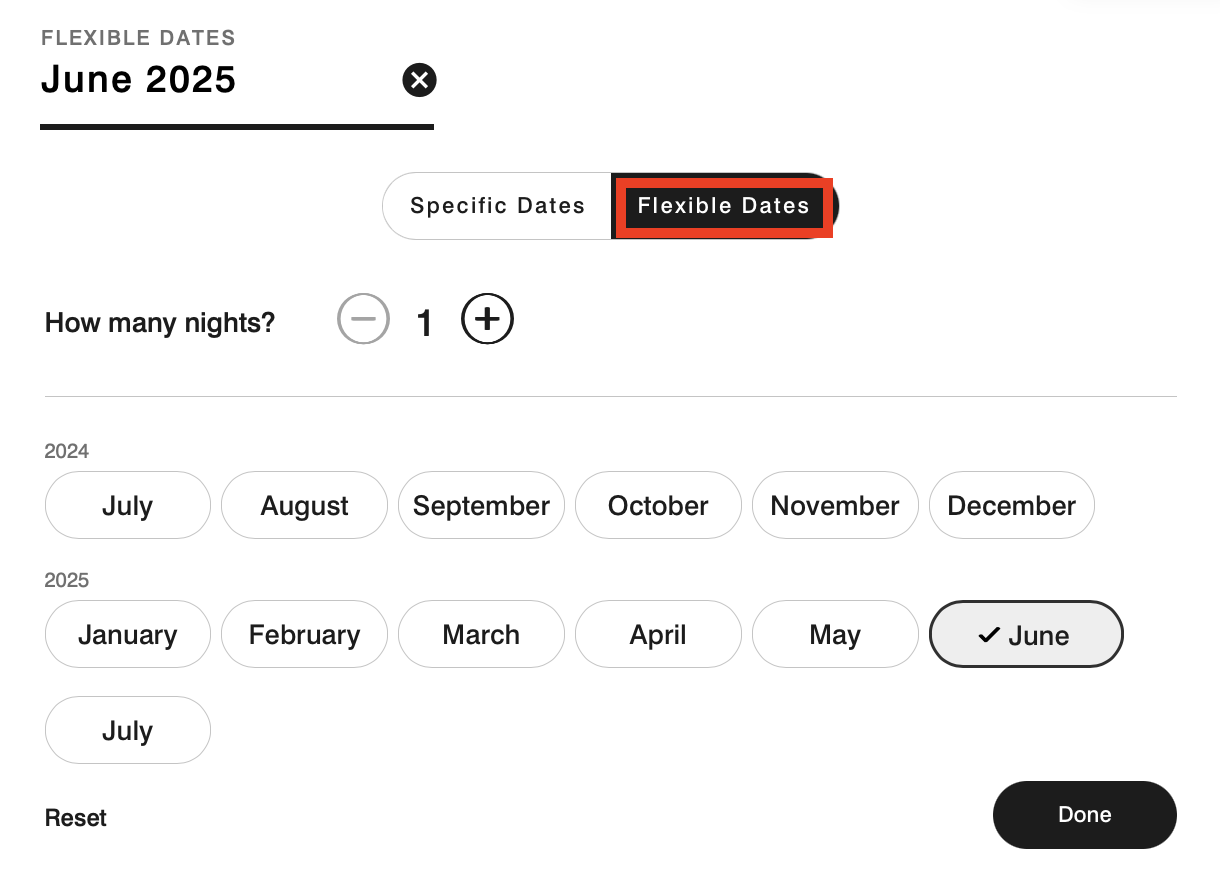Select January 2025
Screen dimensions: 1220x882
click(127, 634)
